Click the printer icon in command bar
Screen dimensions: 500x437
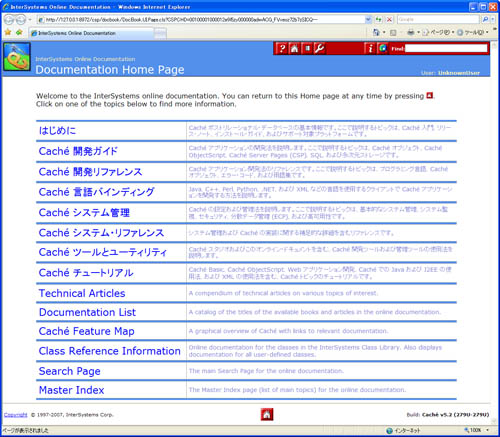tap(411, 32)
